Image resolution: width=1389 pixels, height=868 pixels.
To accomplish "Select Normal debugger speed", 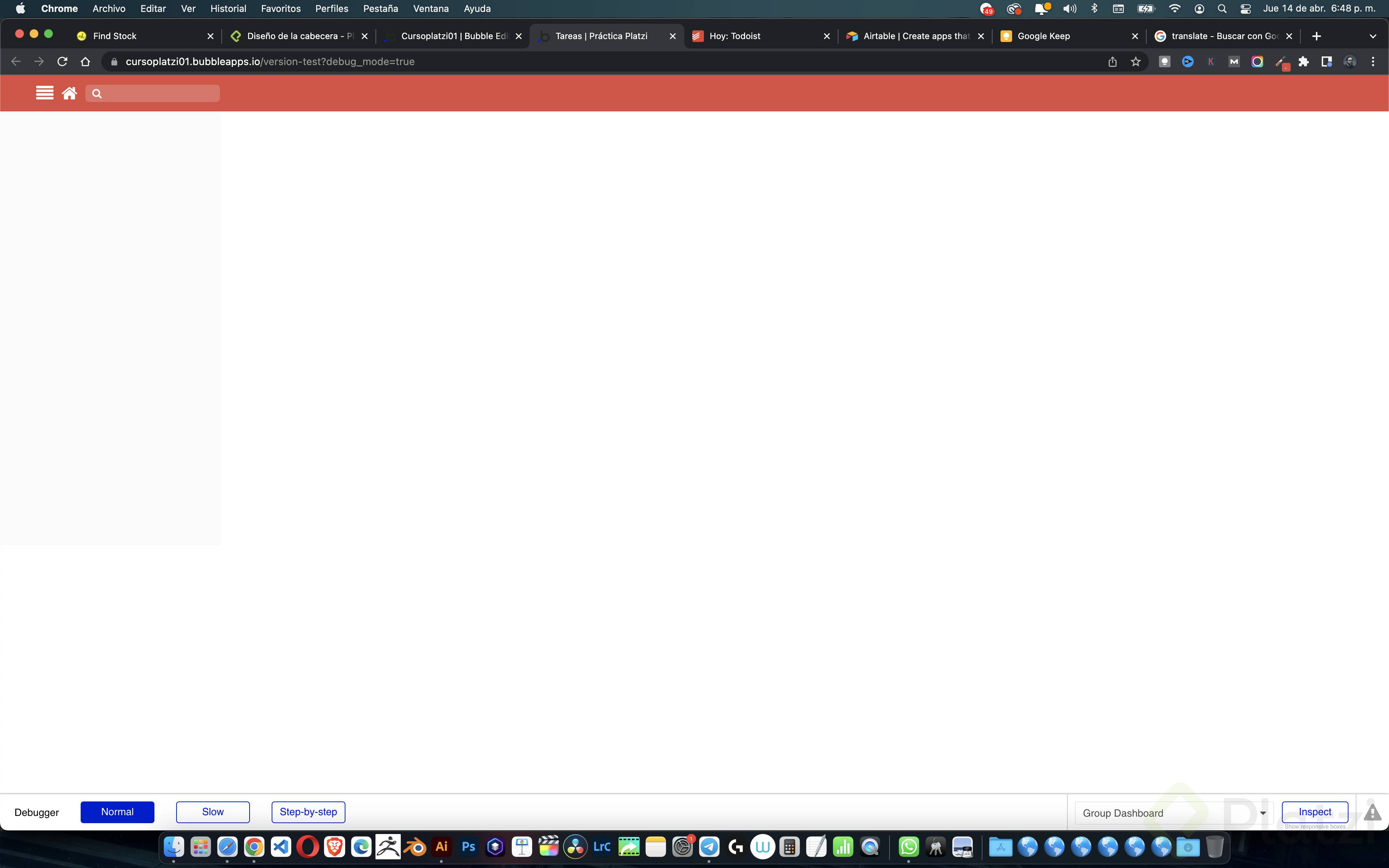I will (118, 812).
